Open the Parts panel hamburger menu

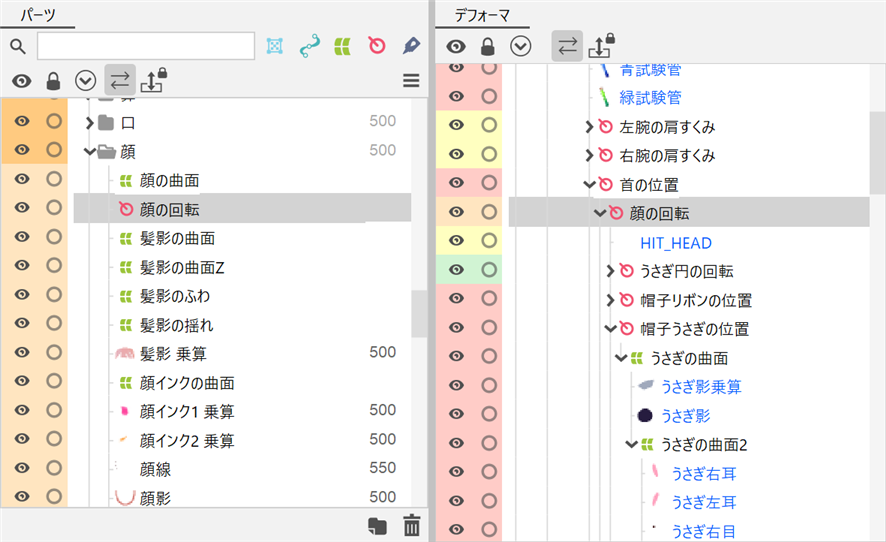point(411,81)
